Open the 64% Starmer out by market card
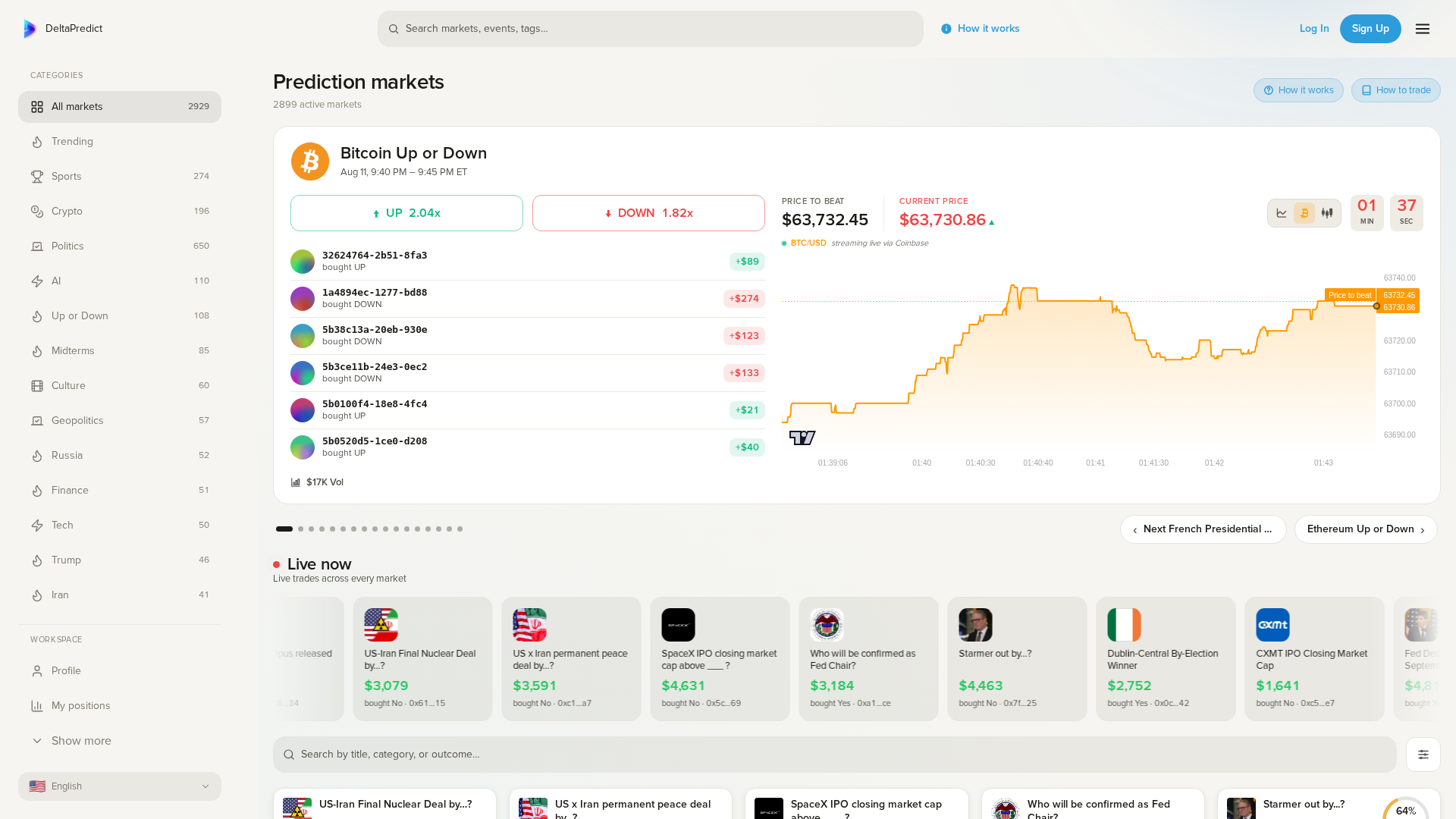 pyautogui.click(x=1329, y=804)
